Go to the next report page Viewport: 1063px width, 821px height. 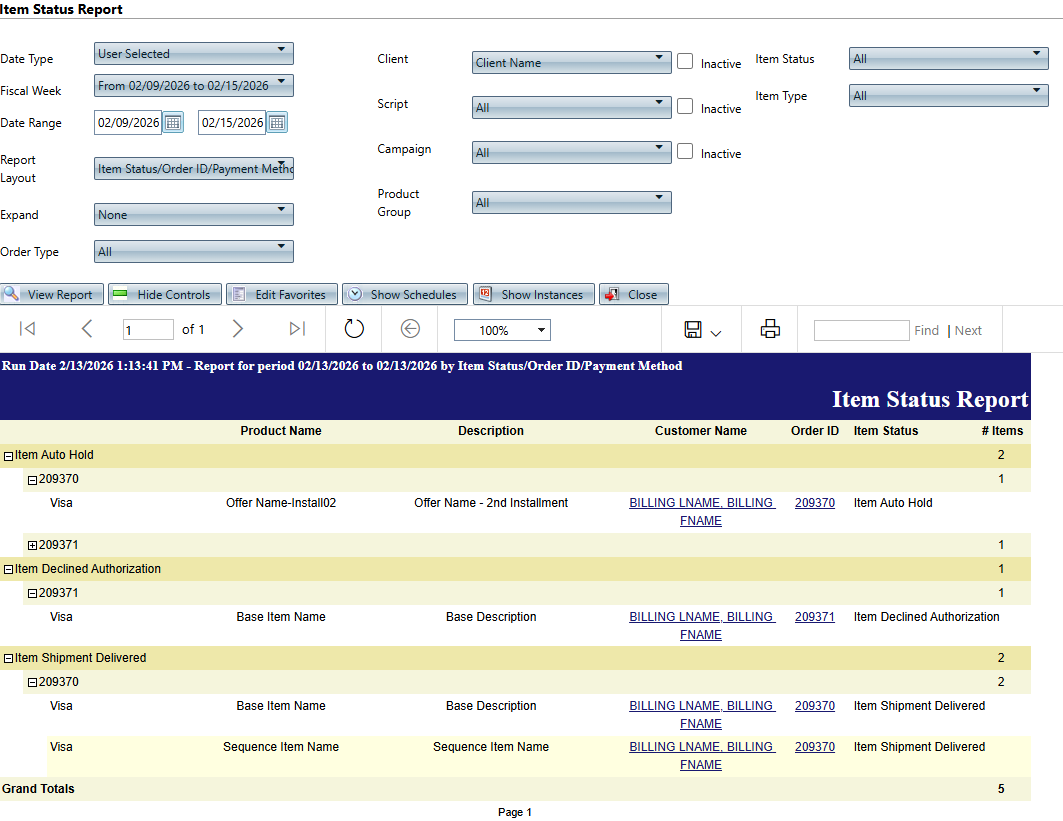coord(237,329)
